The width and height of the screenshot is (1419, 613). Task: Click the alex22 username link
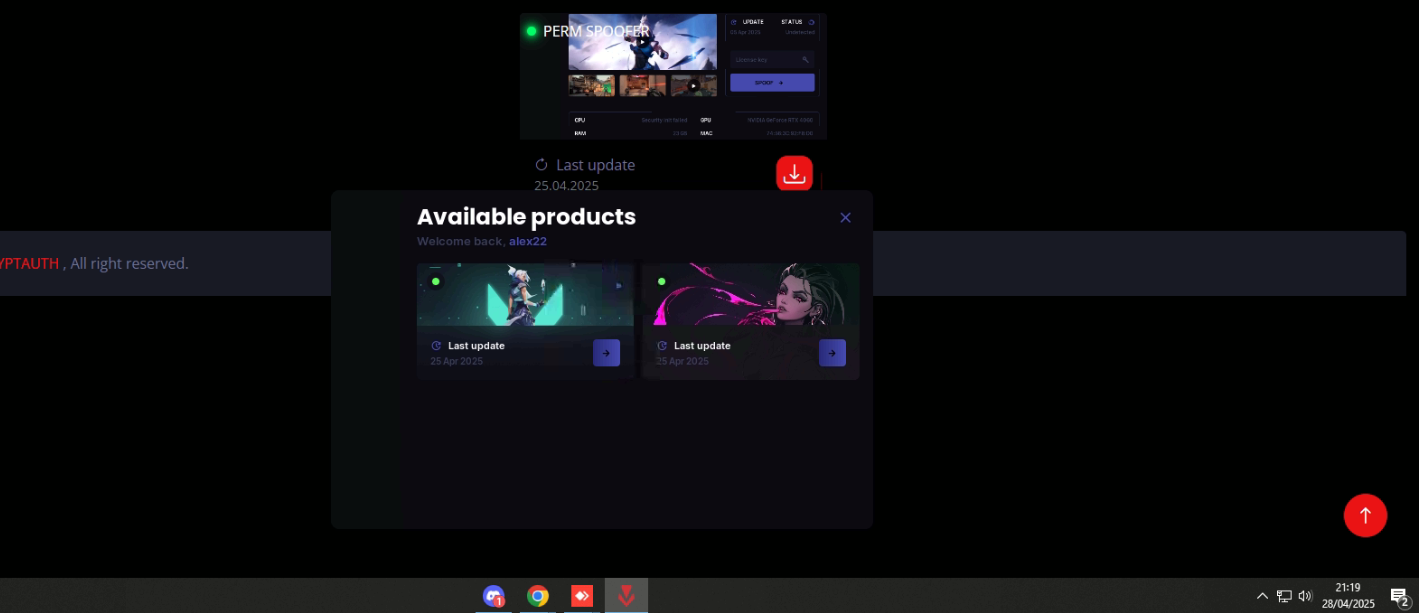(x=527, y=241)
